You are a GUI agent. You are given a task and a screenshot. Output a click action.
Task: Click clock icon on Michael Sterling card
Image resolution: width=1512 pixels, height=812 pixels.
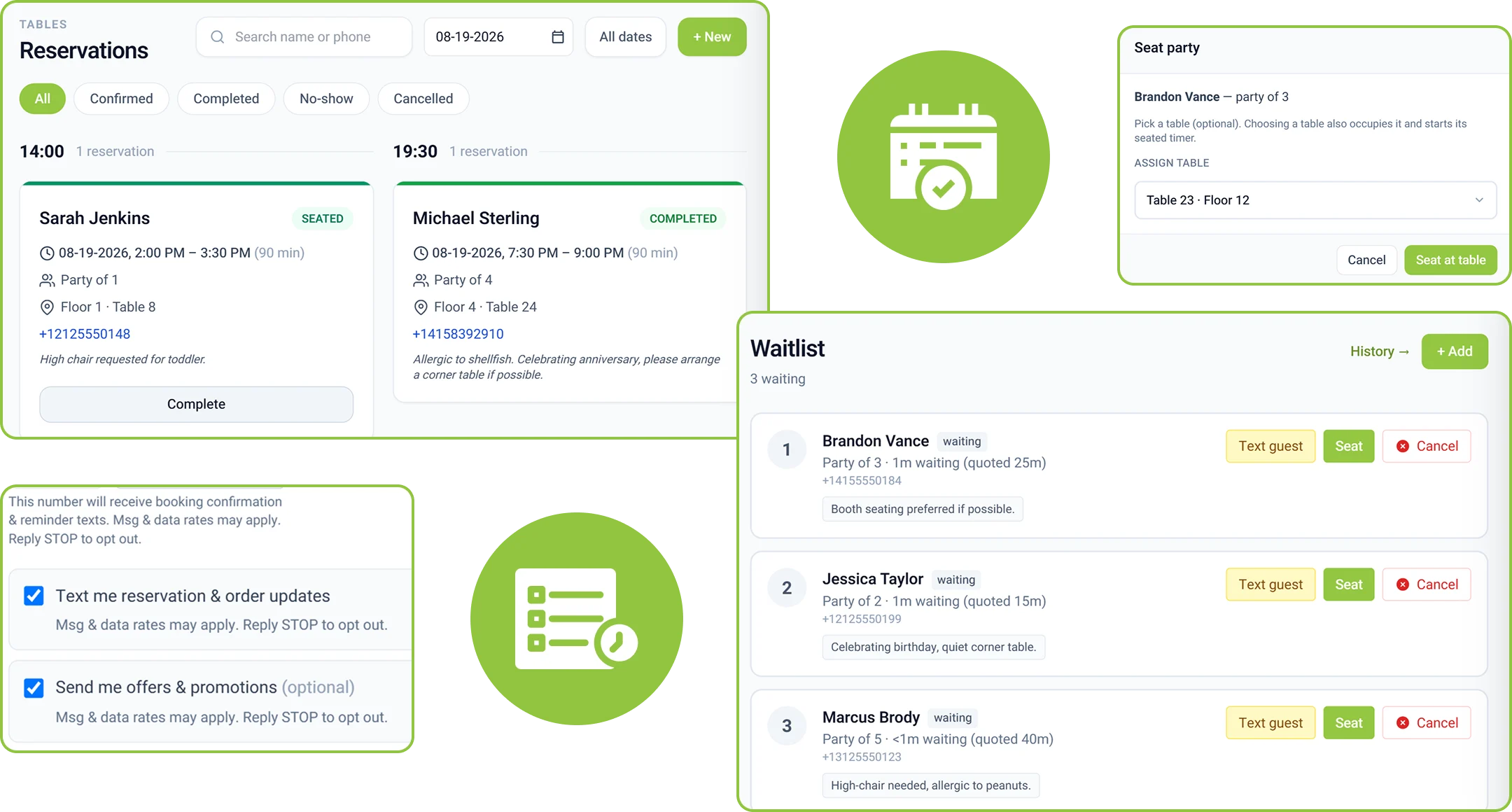coord(421,253)
